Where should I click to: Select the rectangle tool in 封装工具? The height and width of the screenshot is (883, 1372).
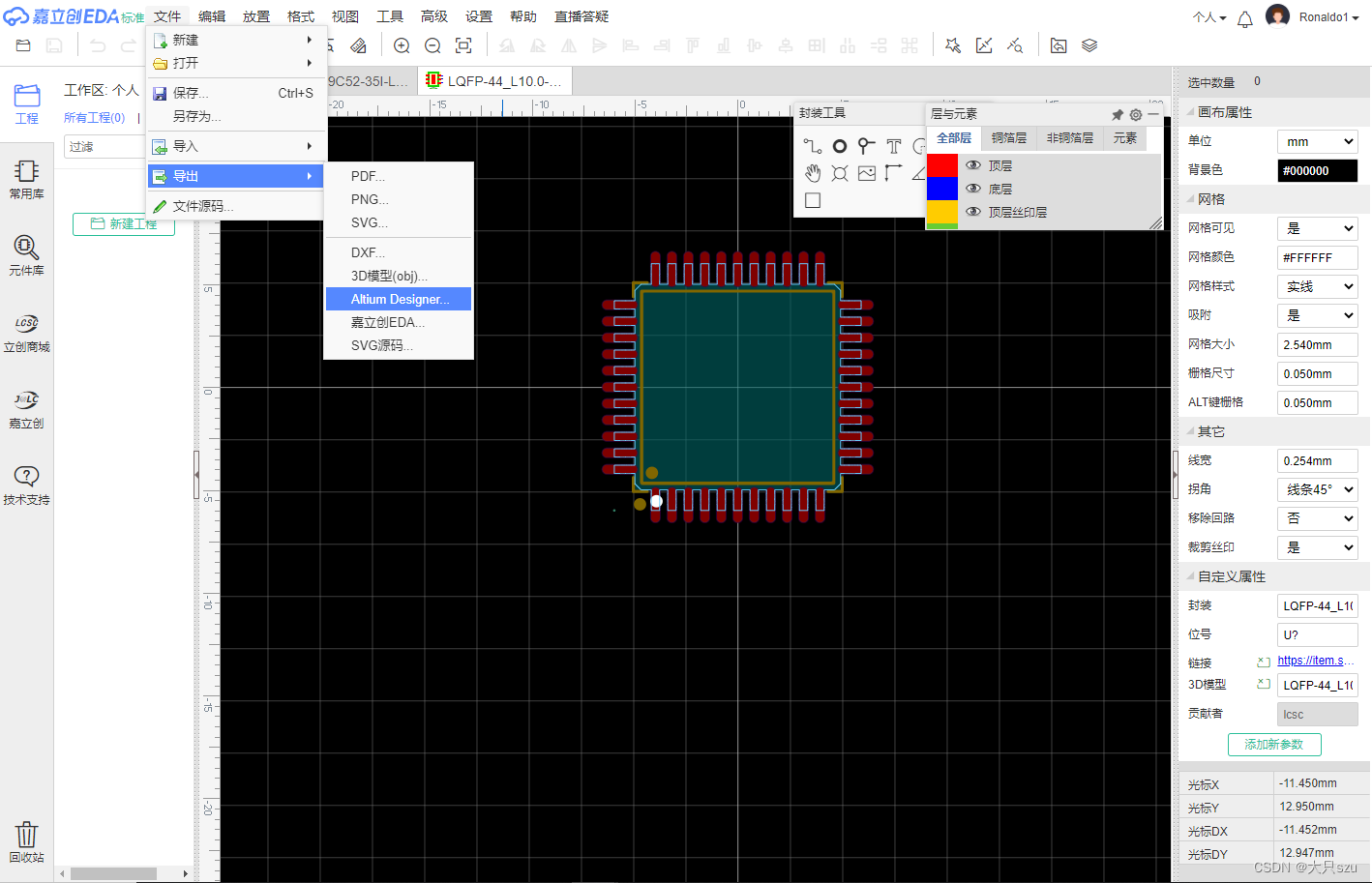point(813,200)
